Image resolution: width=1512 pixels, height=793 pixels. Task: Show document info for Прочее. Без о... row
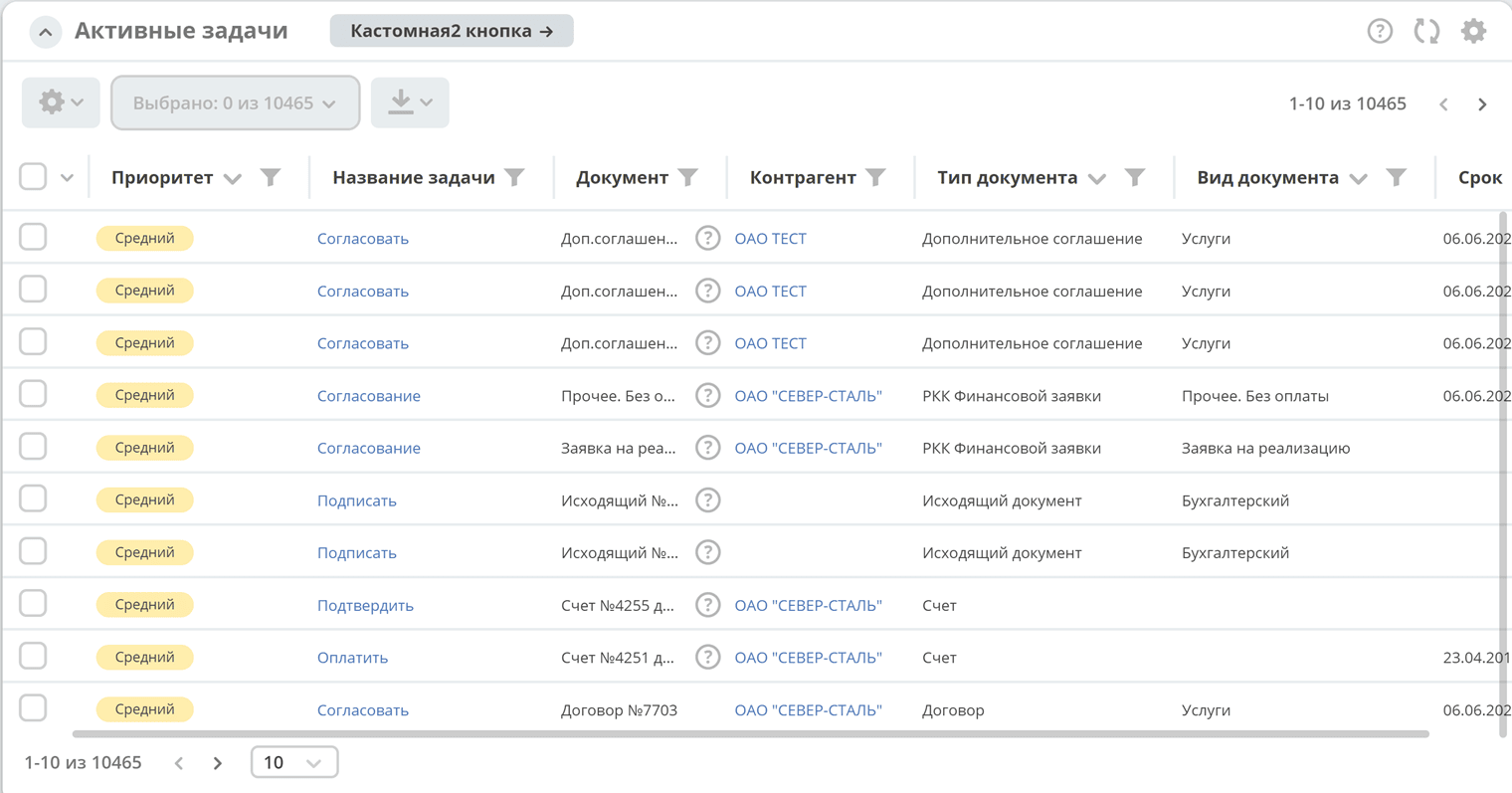tap(707, 395)
